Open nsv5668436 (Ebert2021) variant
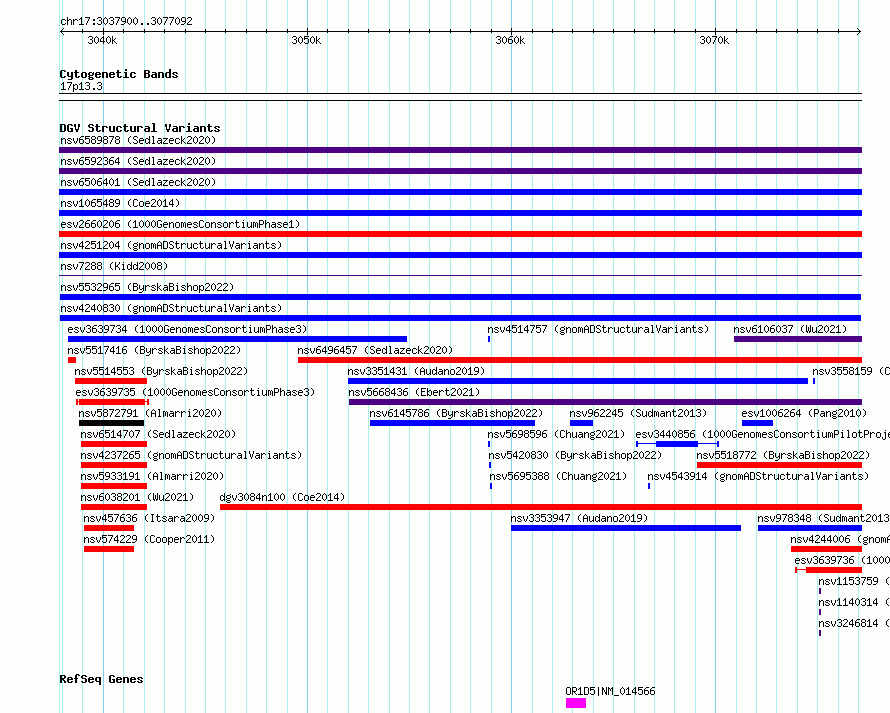Viewport: 890px width, 713px height. [414, 392]
